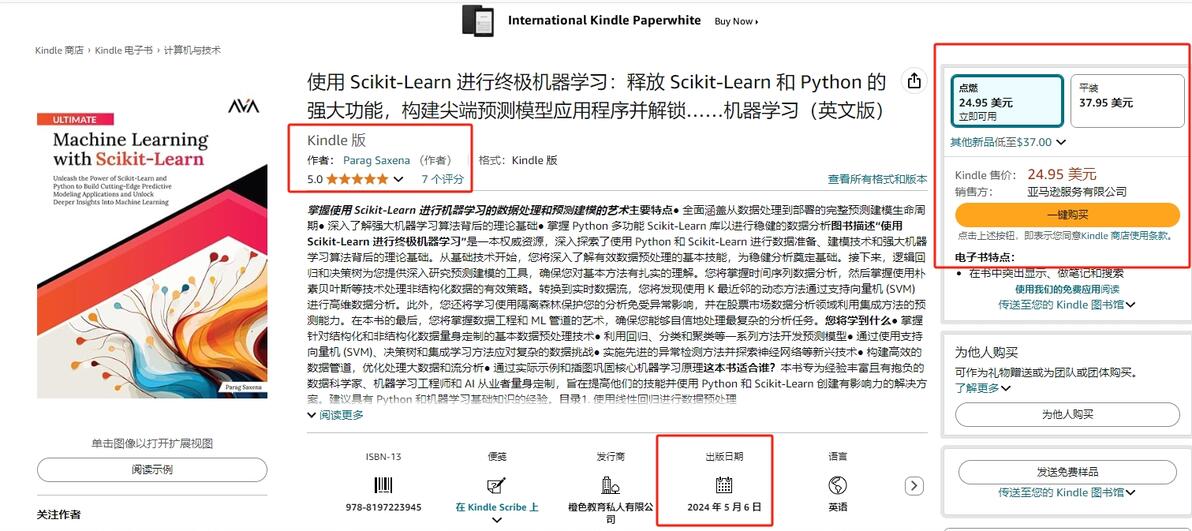Click the next arrow in details carousel
1192x531 pixels.
[x=915, y=485]
